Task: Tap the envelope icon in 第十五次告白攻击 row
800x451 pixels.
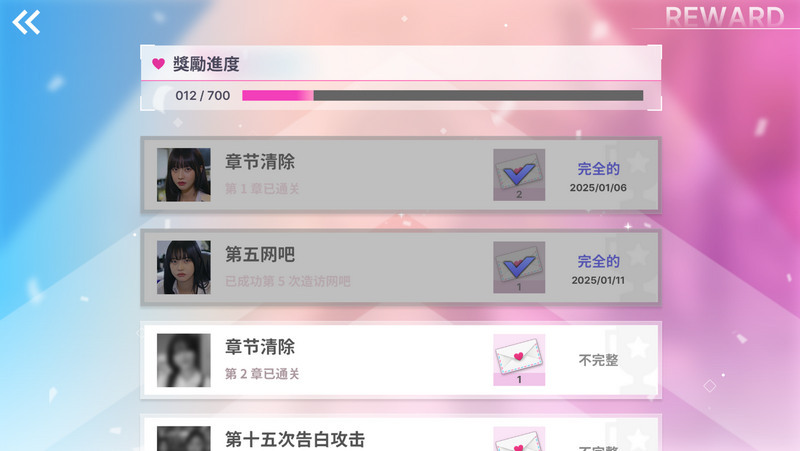Action: click(x=519, y=439)
